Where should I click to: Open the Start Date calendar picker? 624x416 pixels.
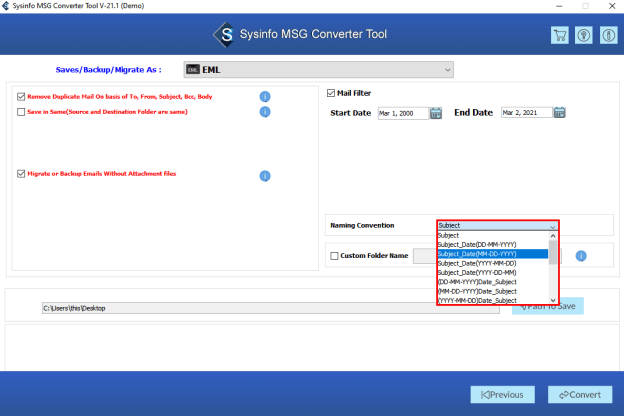(436, 113)
